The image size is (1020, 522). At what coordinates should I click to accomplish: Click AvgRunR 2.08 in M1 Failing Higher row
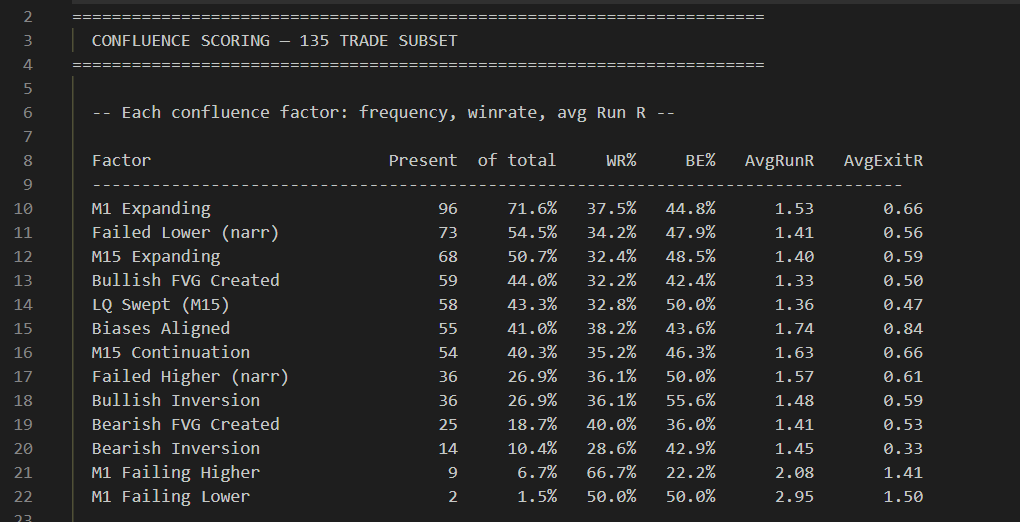[x=794, y=473]
